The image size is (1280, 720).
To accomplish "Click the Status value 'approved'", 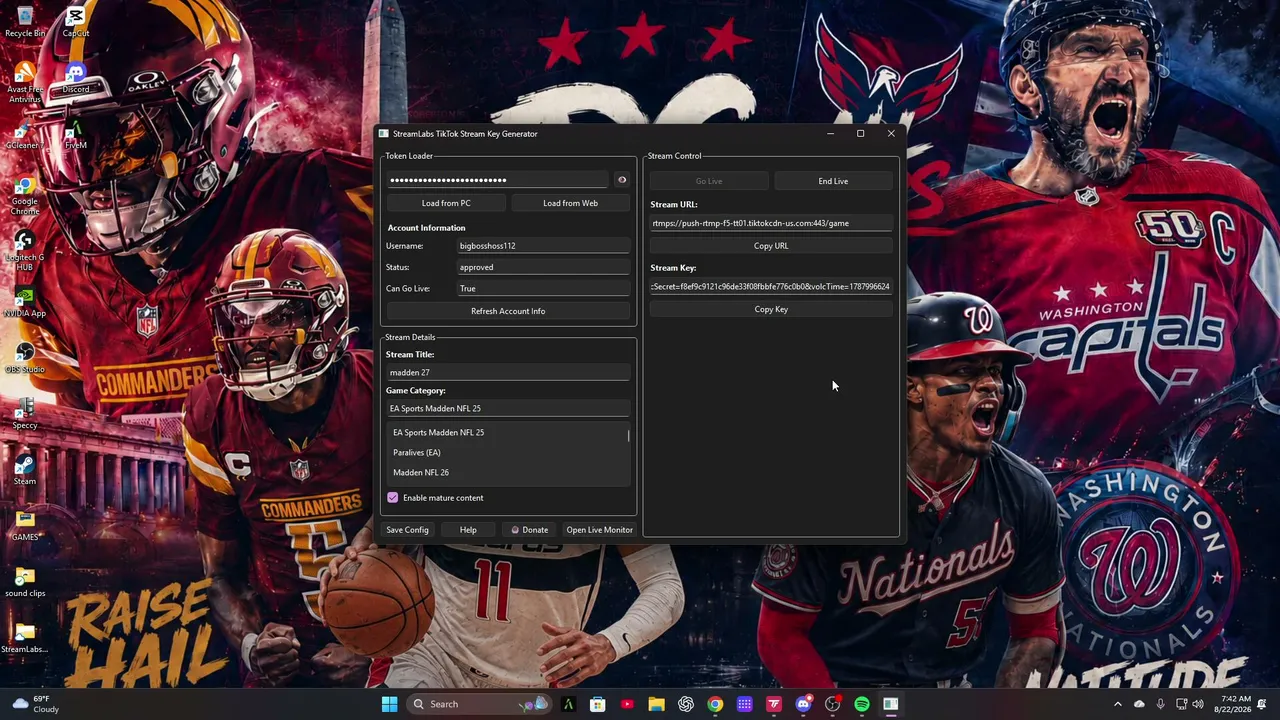I will [x=543, y=268].
